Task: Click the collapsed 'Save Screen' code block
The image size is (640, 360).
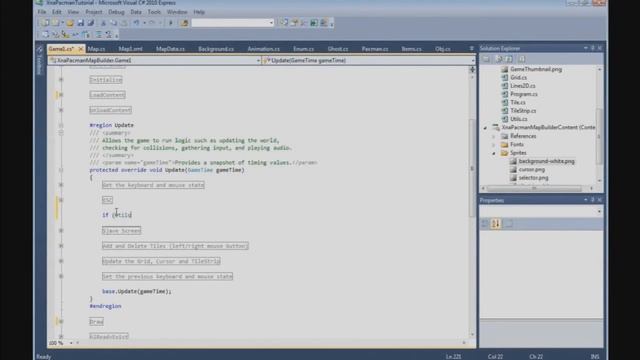Action: (121, 231)
